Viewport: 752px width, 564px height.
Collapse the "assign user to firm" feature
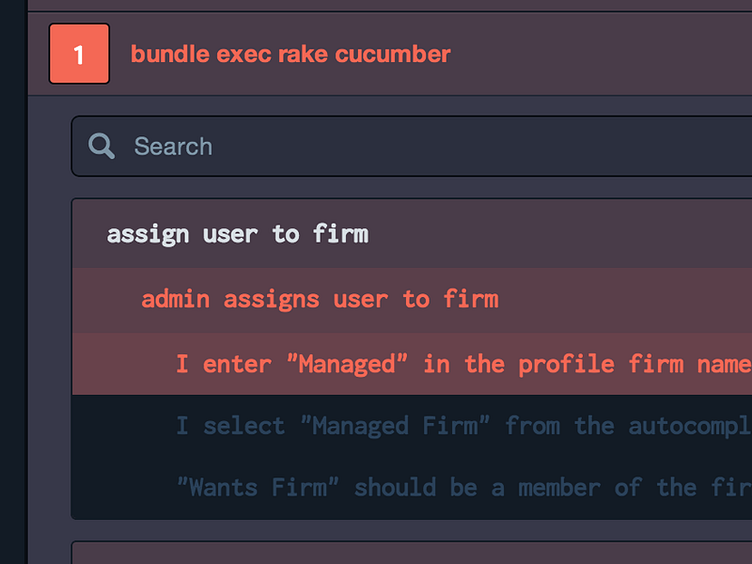click(237, 234)
